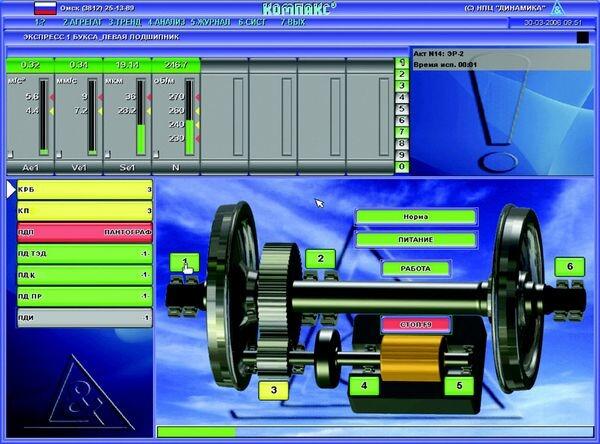This screenshot has width=600, height=444.
Task: Select channel button 3 in number column
Action: coord(402,86)
